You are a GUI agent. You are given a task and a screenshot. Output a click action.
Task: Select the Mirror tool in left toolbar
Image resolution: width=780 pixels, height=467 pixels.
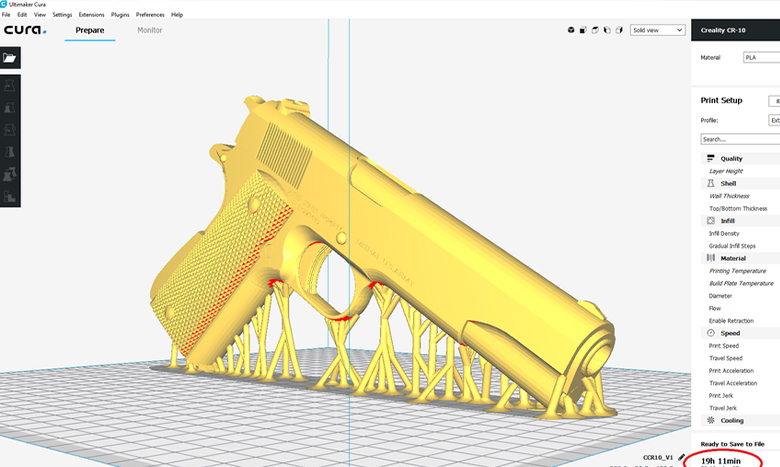click(x=9, y=152)
